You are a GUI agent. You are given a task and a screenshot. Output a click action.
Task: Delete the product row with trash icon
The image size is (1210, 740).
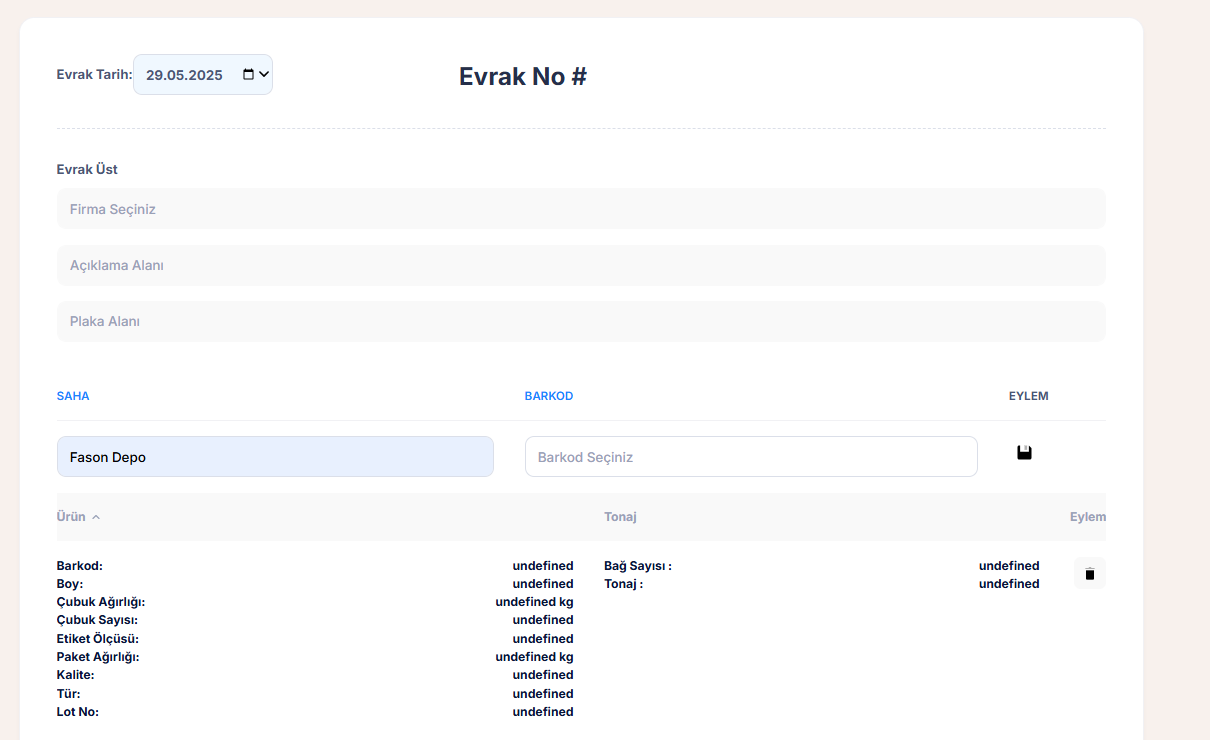(x=1089, y=574)
